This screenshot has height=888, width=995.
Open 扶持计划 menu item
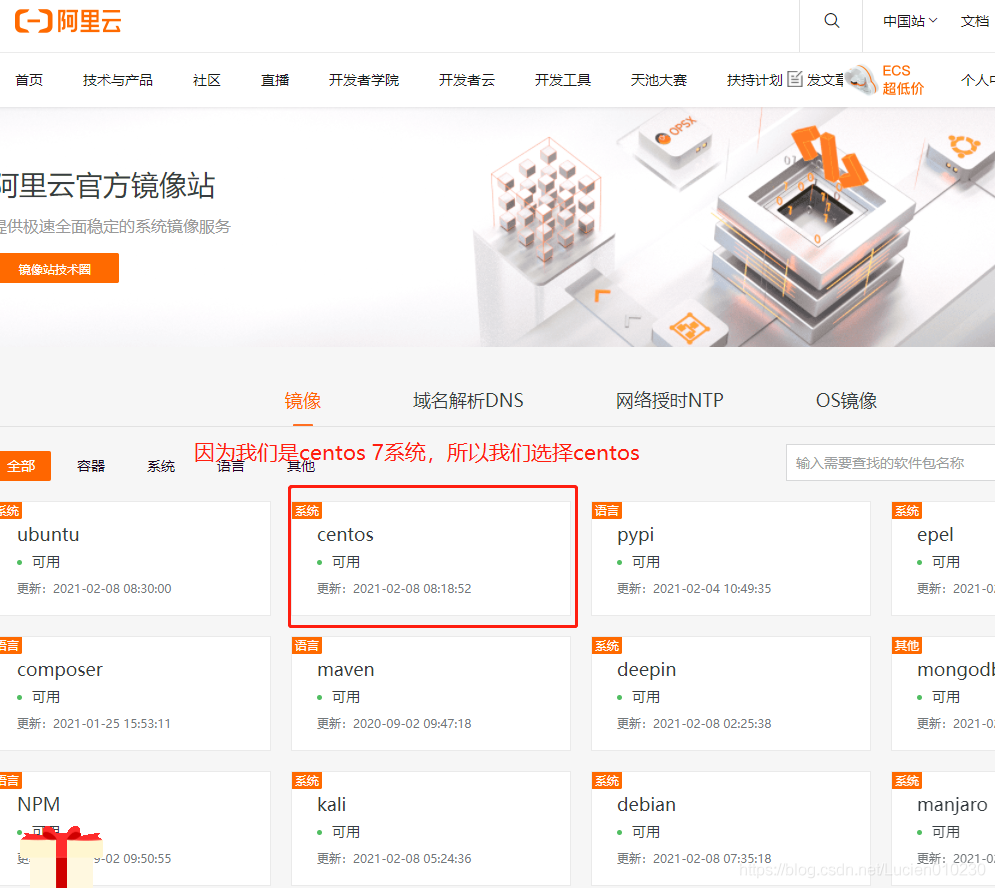pyautogui.click(x=754, y=80)
